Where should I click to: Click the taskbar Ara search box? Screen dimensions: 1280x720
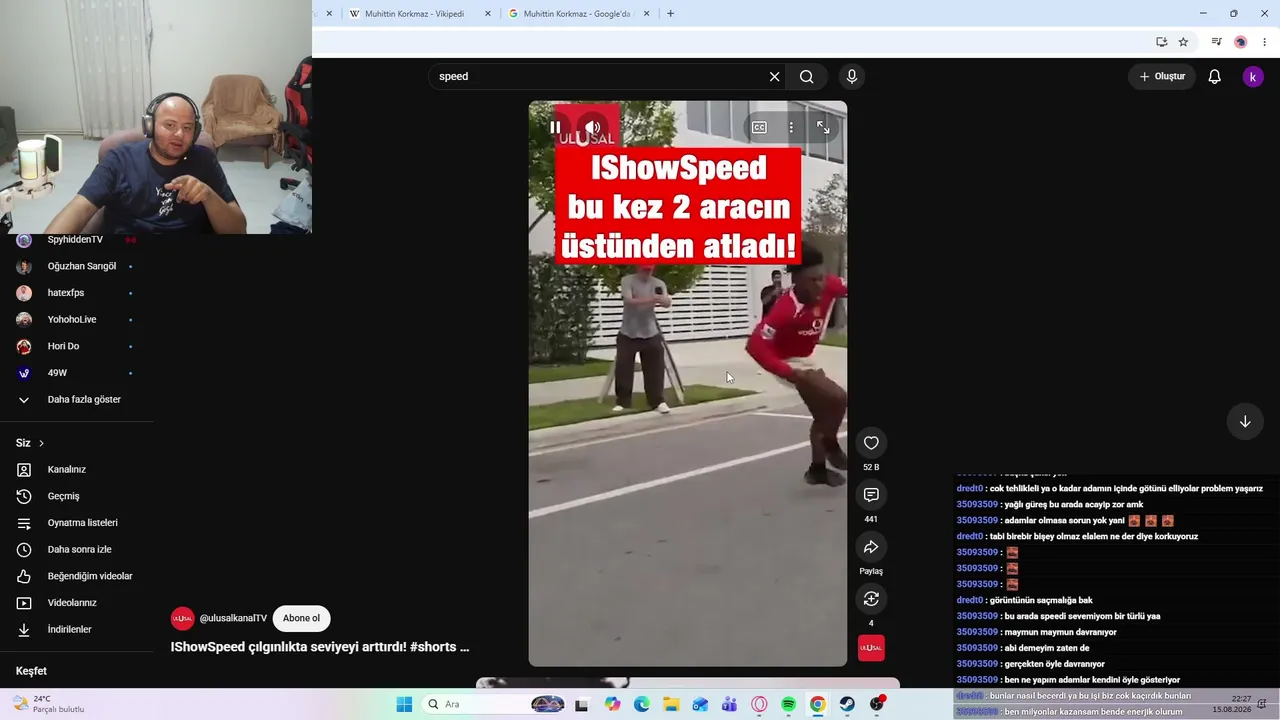pyautogui.click(x=493, y=704)
